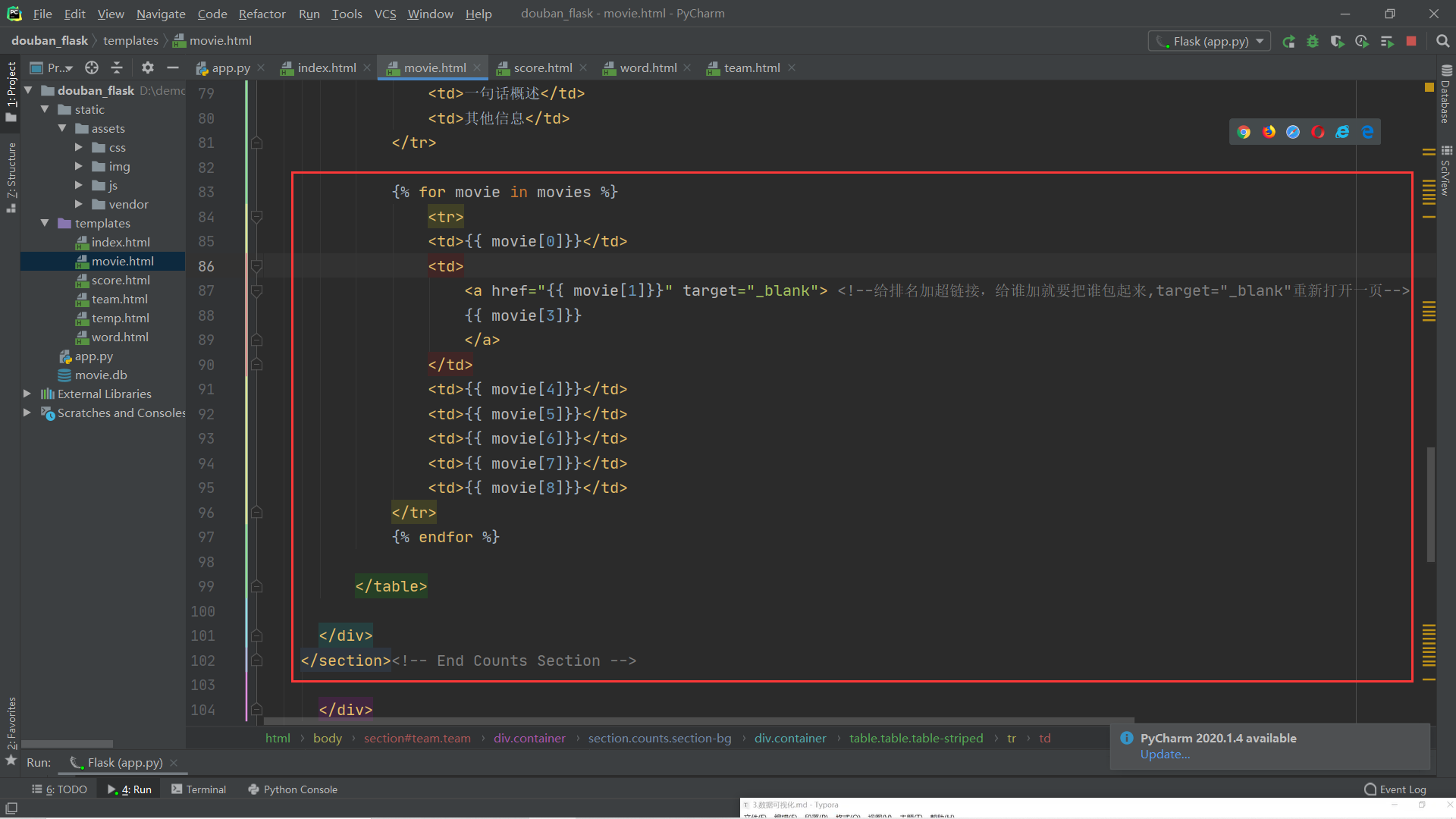The width and height of the screenshot is (1456, 819).
Task: Open the Terminal tool window
Action: 199,789
